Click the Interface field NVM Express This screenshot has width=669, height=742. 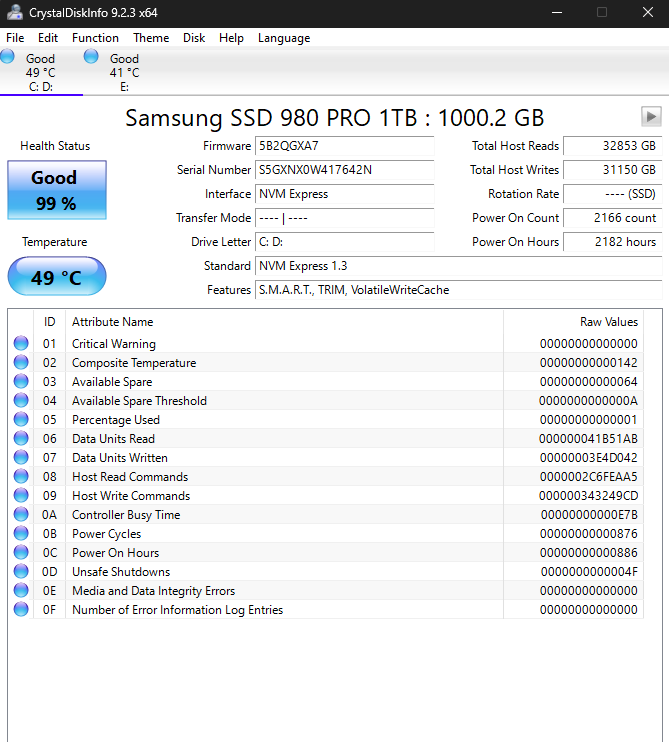click(344, 194)
